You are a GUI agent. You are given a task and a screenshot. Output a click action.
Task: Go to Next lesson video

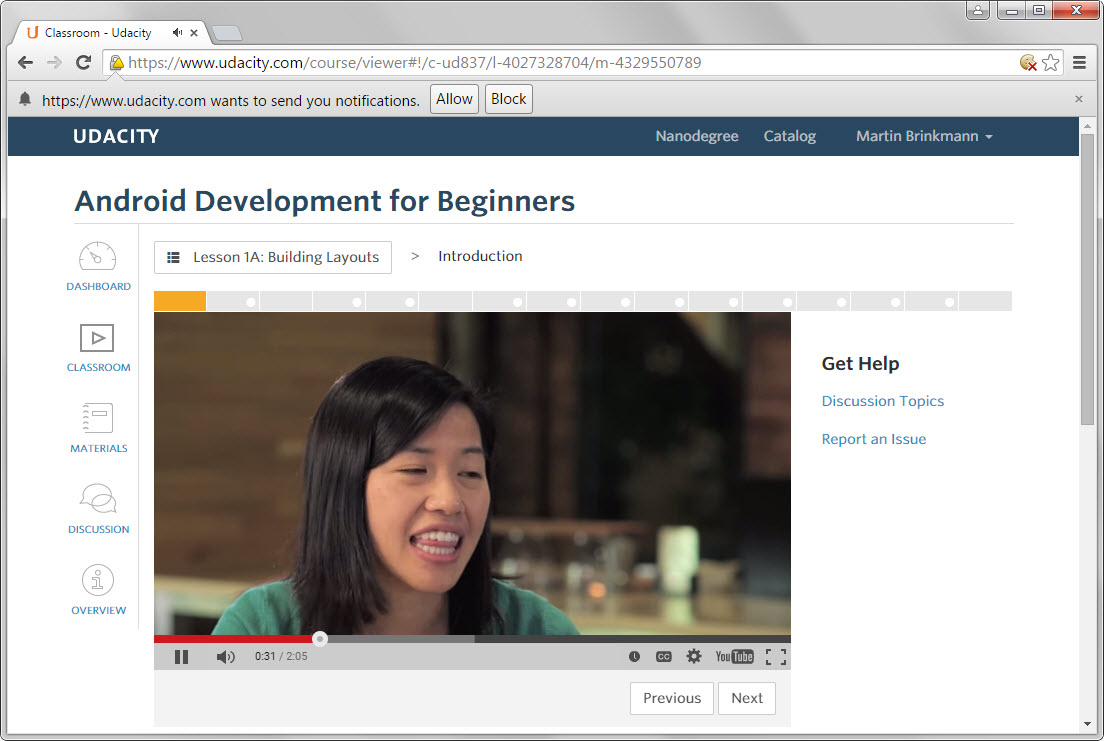pyautogui.click(x=747, y=698)
